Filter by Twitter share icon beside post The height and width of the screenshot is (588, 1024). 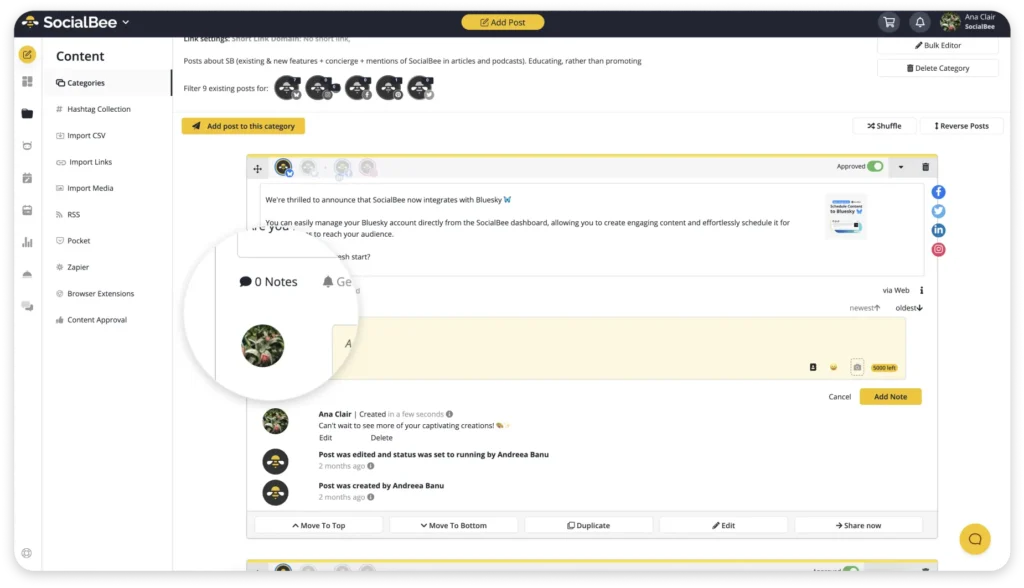pos(938,211)
